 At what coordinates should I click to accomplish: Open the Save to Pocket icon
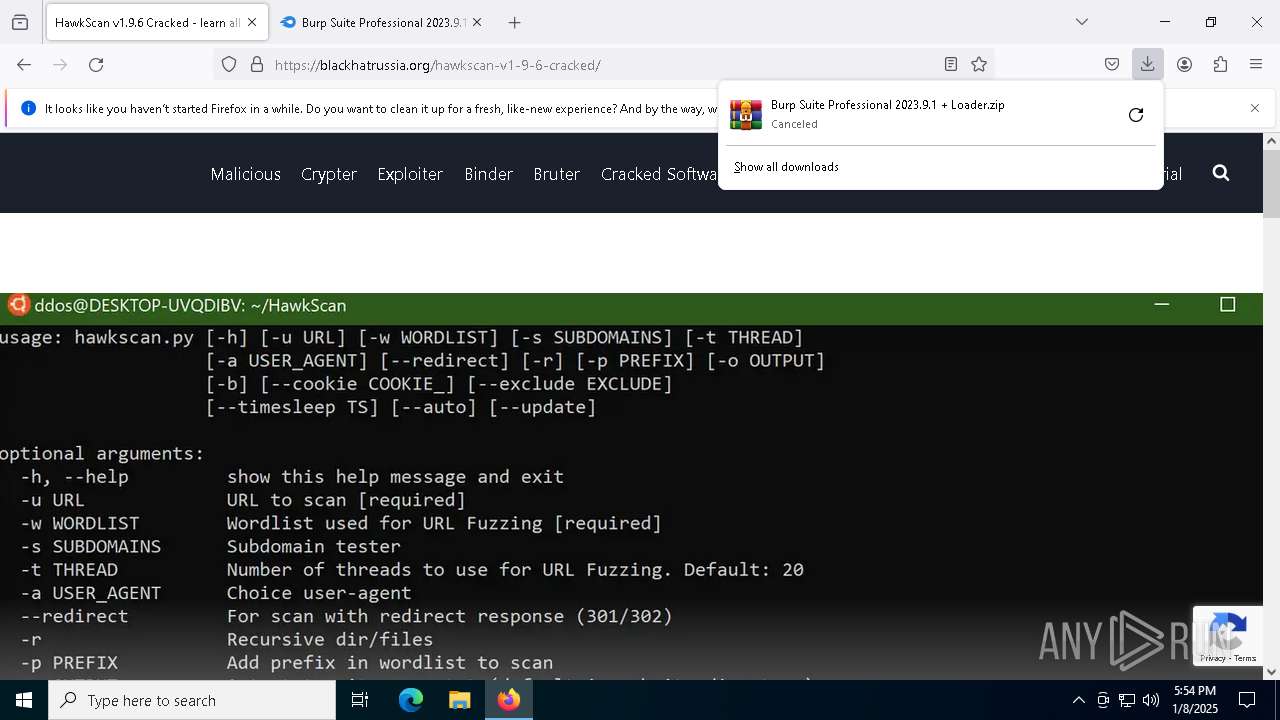tap(1112, 65)
